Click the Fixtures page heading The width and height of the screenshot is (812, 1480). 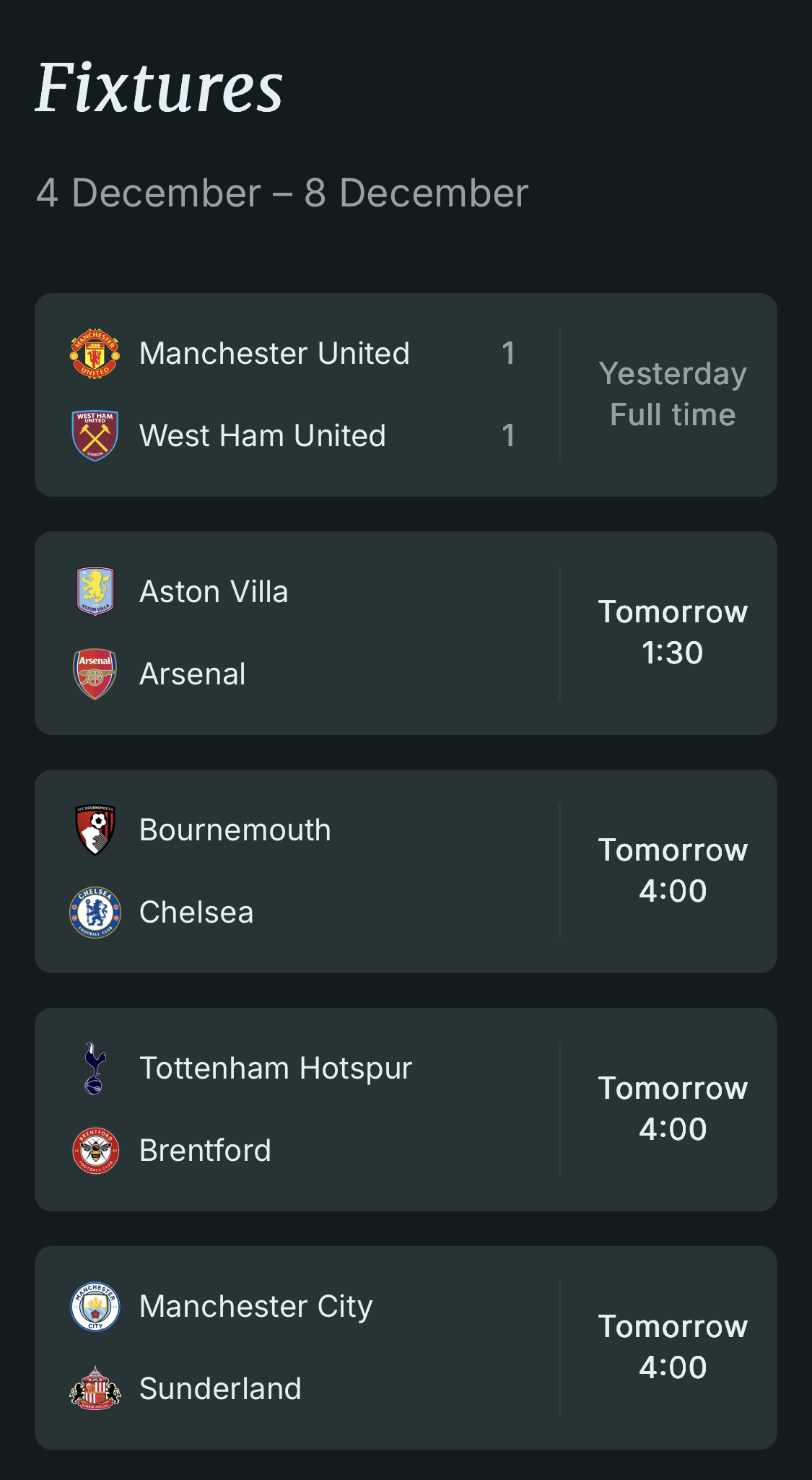160,88
